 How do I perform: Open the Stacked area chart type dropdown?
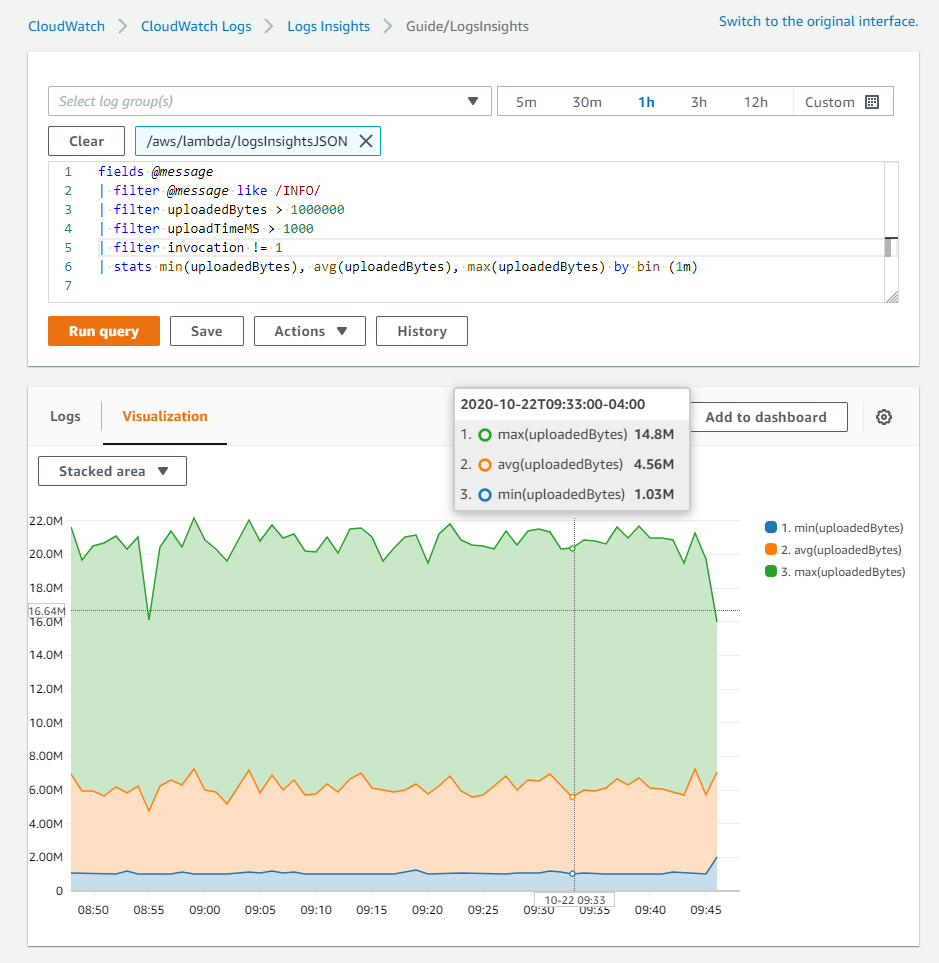(x=112, y=471)
